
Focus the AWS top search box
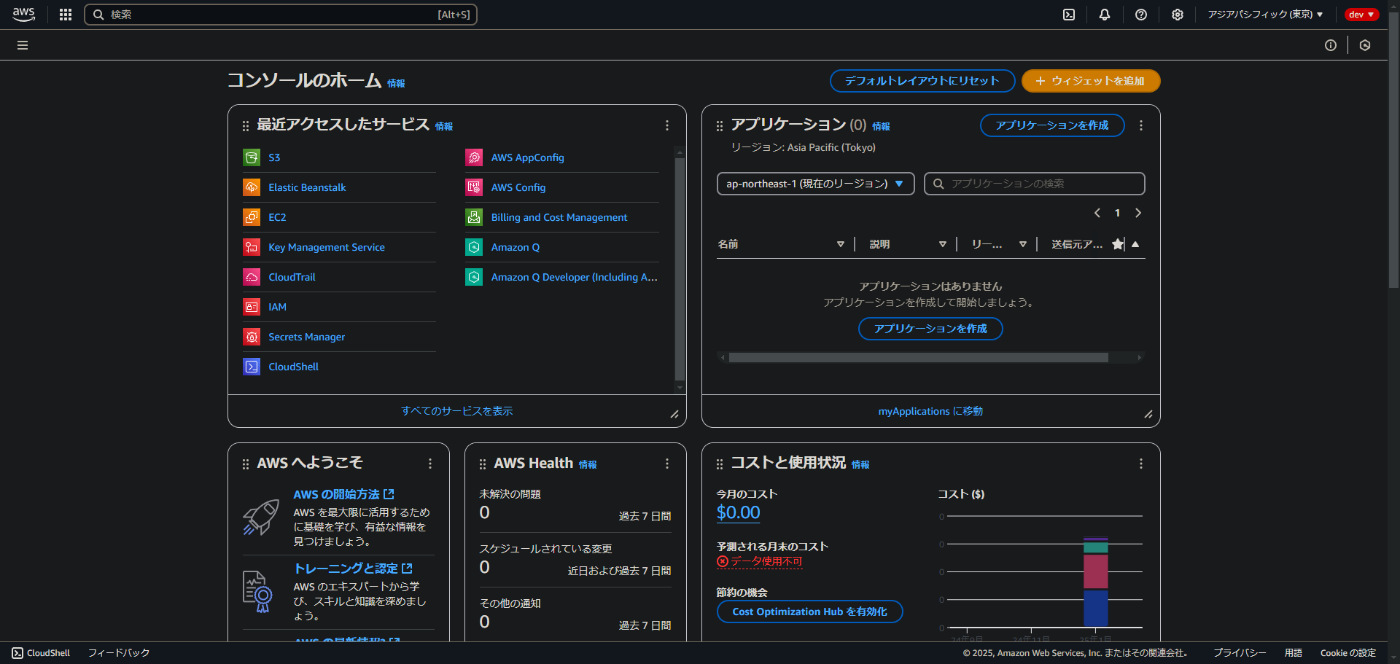pyautogui.click(x=281, y=14)
